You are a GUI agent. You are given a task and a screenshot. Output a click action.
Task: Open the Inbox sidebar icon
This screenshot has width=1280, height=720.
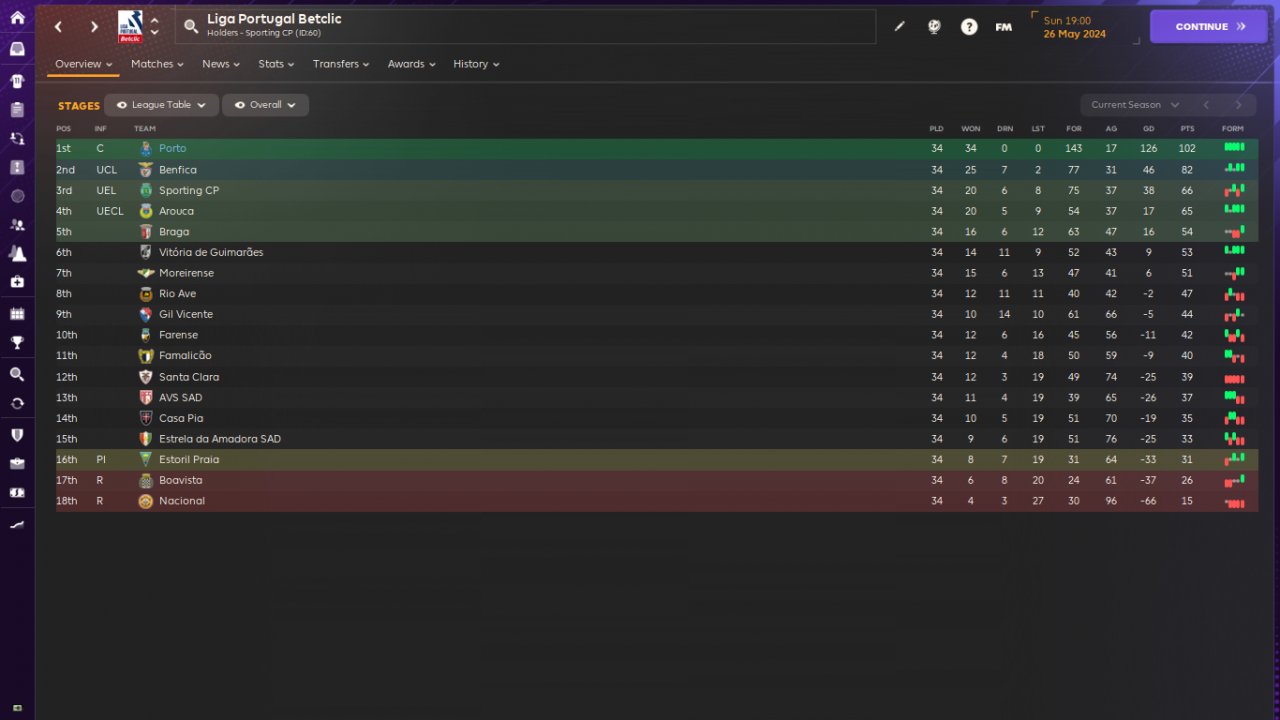[x=17, y=48]
